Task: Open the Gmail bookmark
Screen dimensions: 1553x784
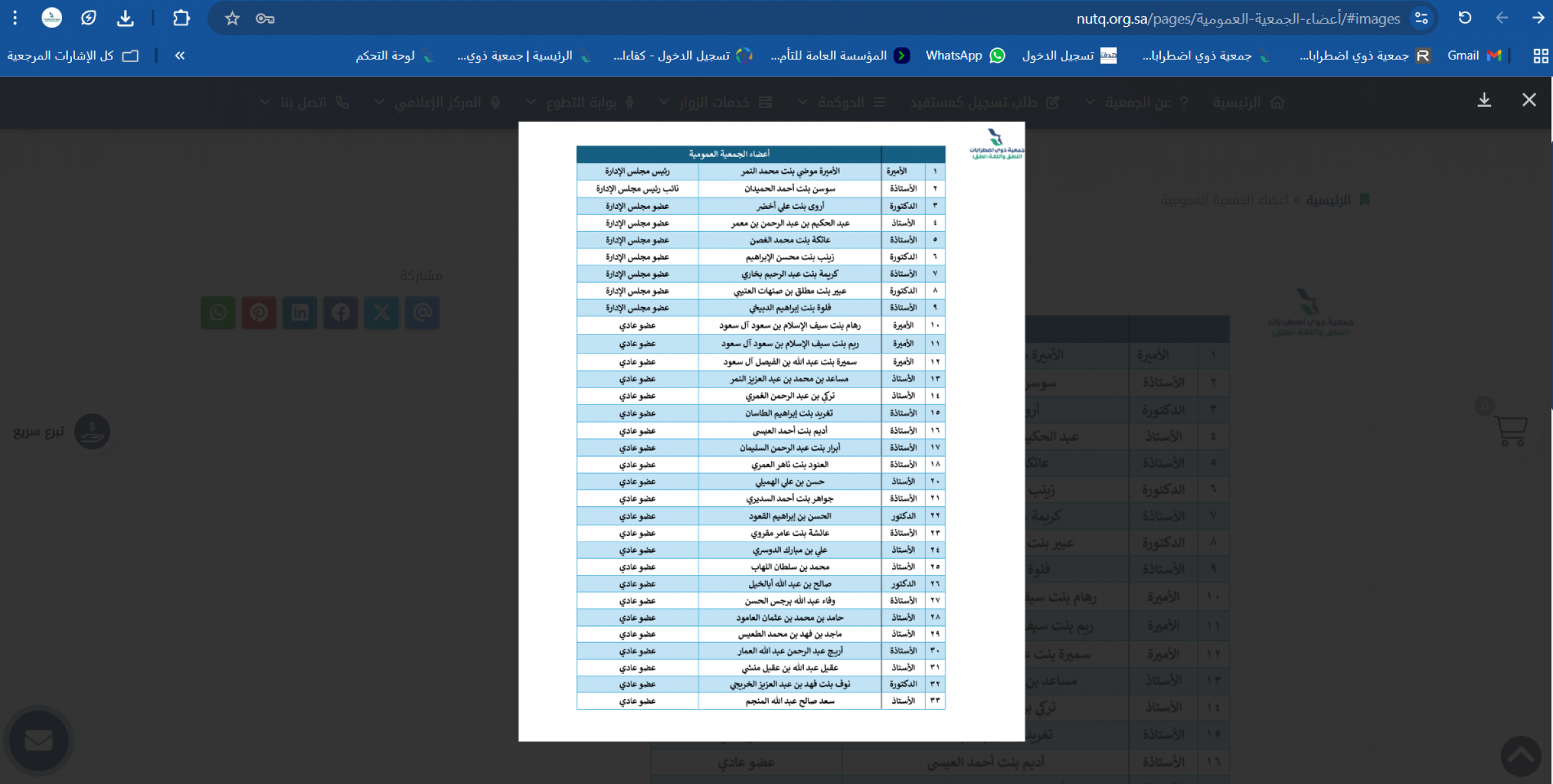Action: tap(1473, 56)
